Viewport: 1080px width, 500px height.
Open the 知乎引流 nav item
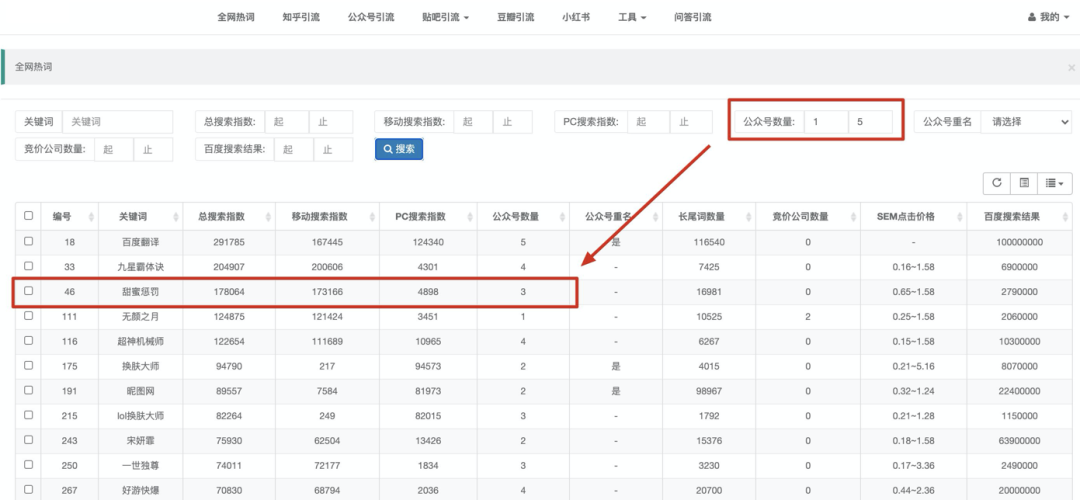pos(301,17)
